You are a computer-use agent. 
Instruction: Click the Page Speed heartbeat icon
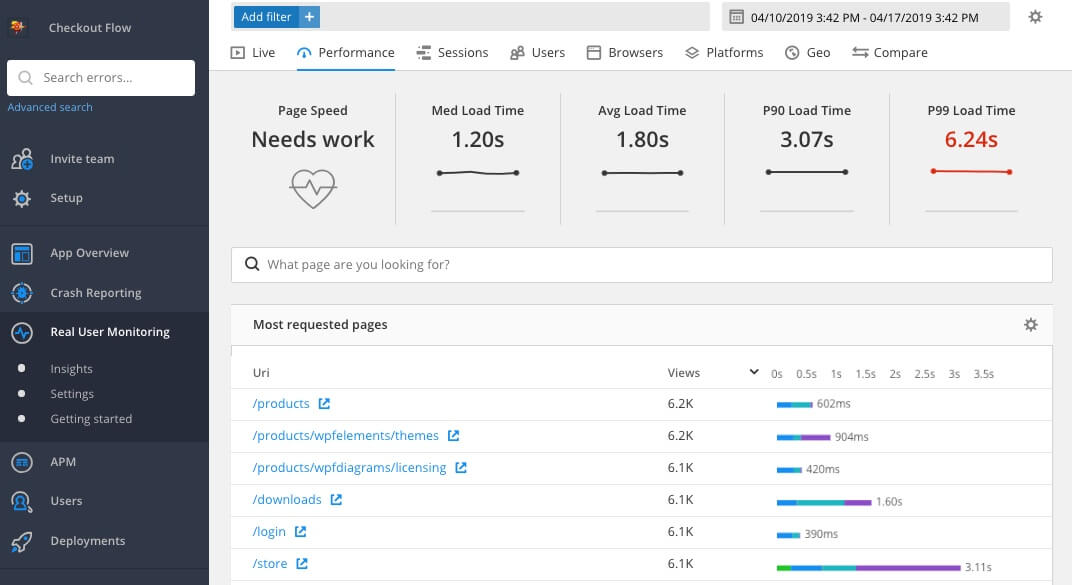coord(313,189)
